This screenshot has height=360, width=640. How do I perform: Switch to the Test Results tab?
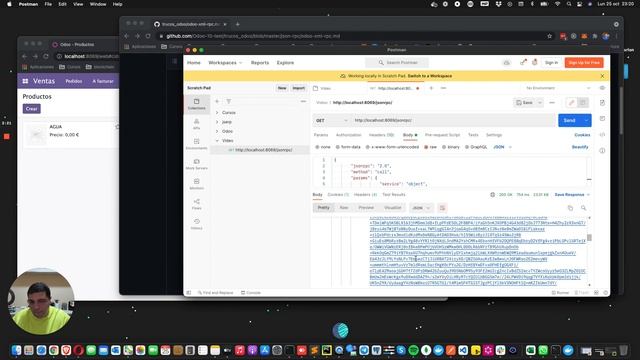coord(393,195)
